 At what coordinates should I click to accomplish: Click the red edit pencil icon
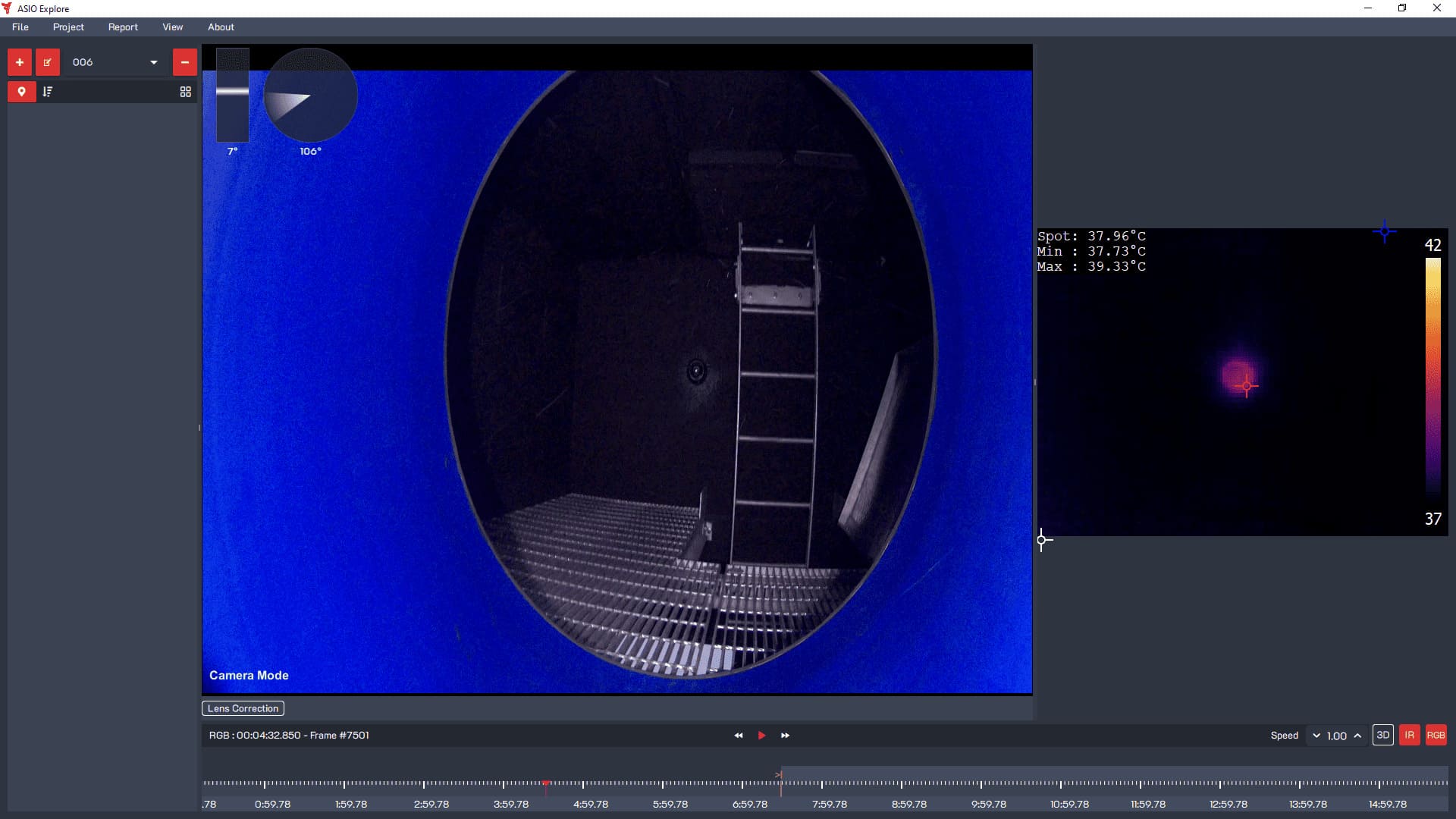click(47, 62)
